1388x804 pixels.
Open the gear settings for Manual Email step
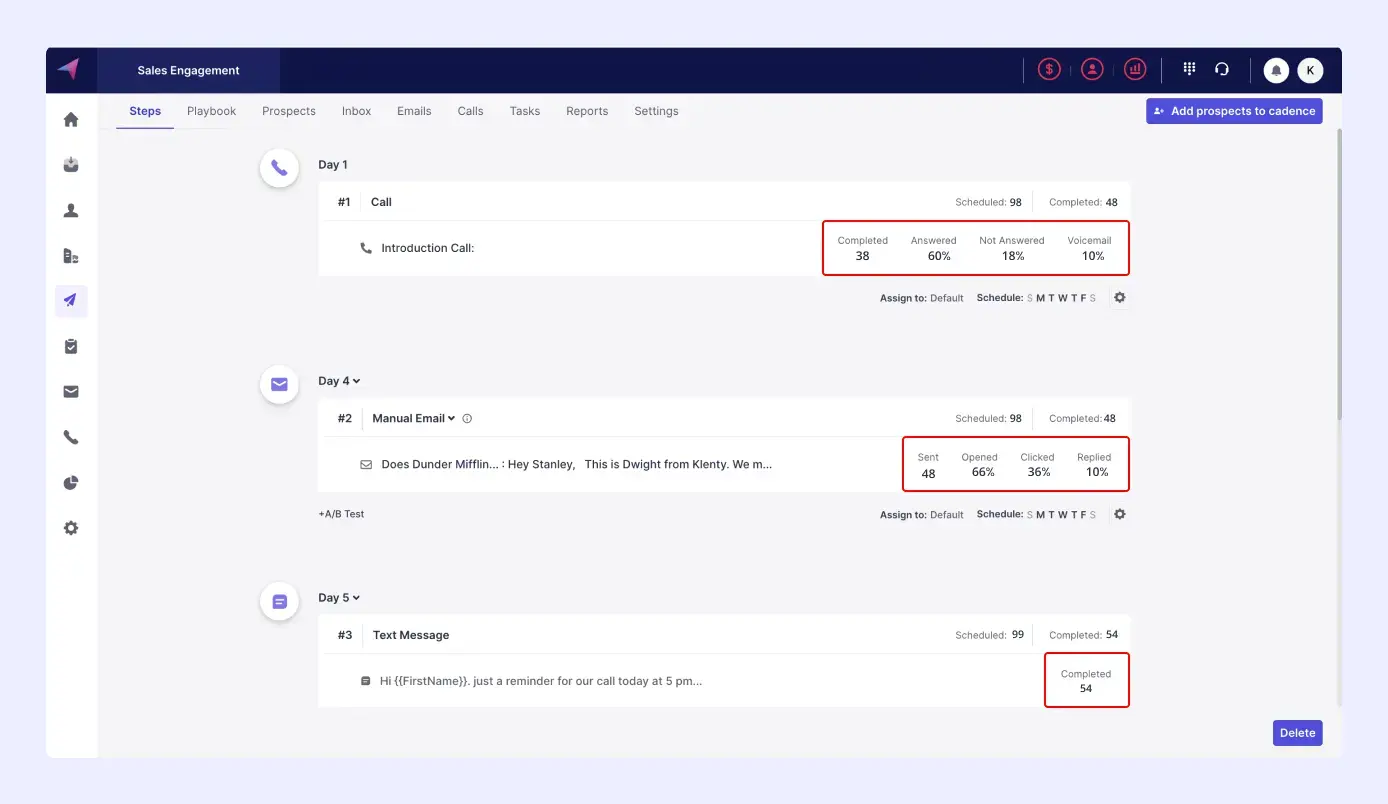pos(1120,514)
